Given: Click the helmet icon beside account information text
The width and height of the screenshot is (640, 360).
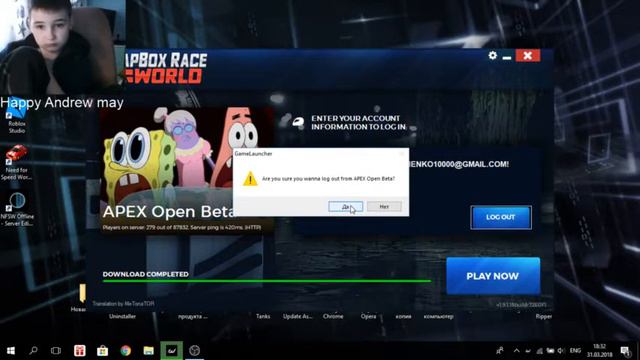Looking at the screenshot, I should [x=298, y=122].
